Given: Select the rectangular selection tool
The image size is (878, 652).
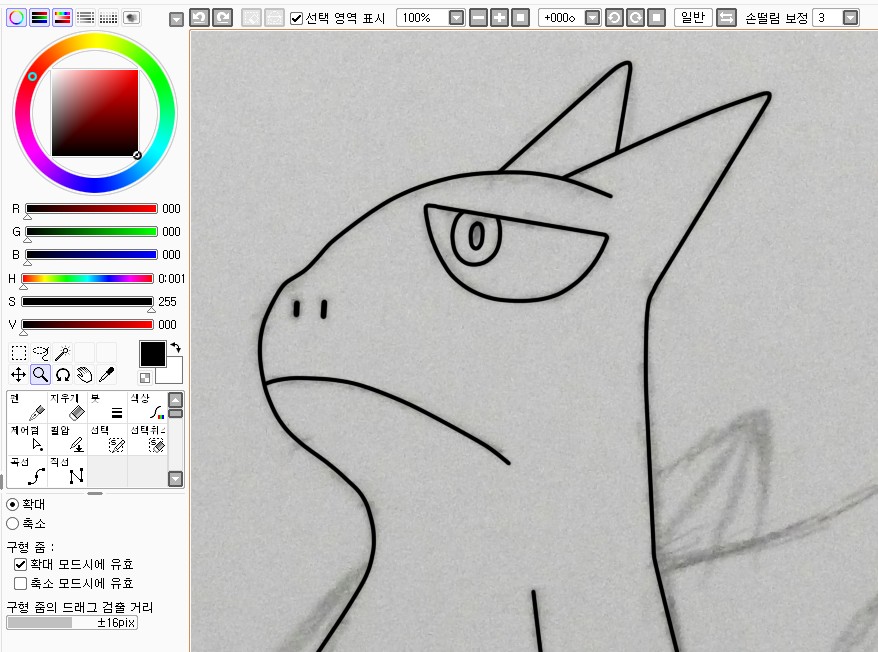Looking at the screenshot, I should click(18, 353).
